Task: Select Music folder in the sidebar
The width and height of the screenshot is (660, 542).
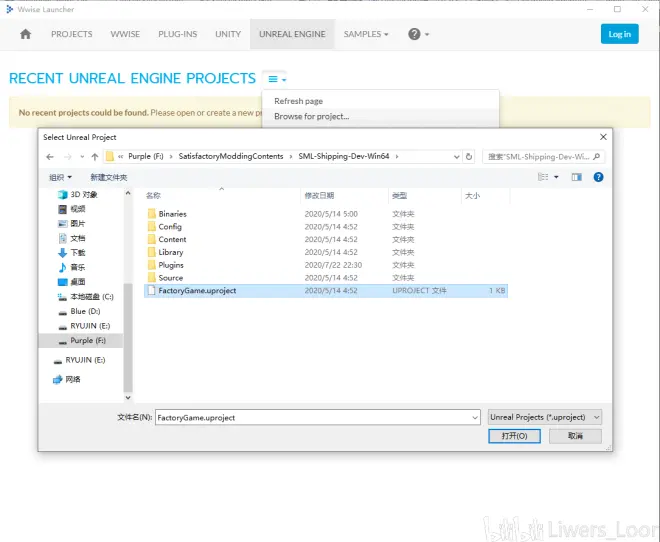Action: pos(72,267)
